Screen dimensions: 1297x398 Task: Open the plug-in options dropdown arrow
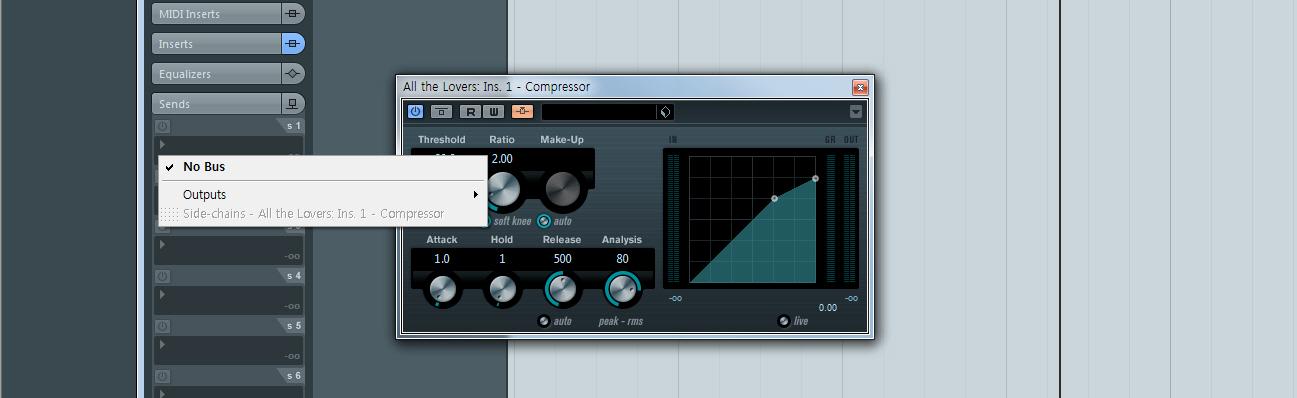pyautogui.click(x=856, y=112)
